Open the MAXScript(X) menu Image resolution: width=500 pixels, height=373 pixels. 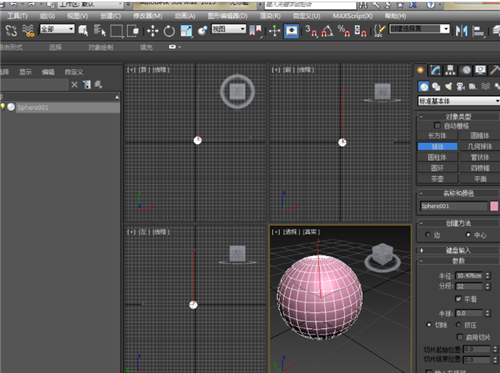click(x=352, y=16)
